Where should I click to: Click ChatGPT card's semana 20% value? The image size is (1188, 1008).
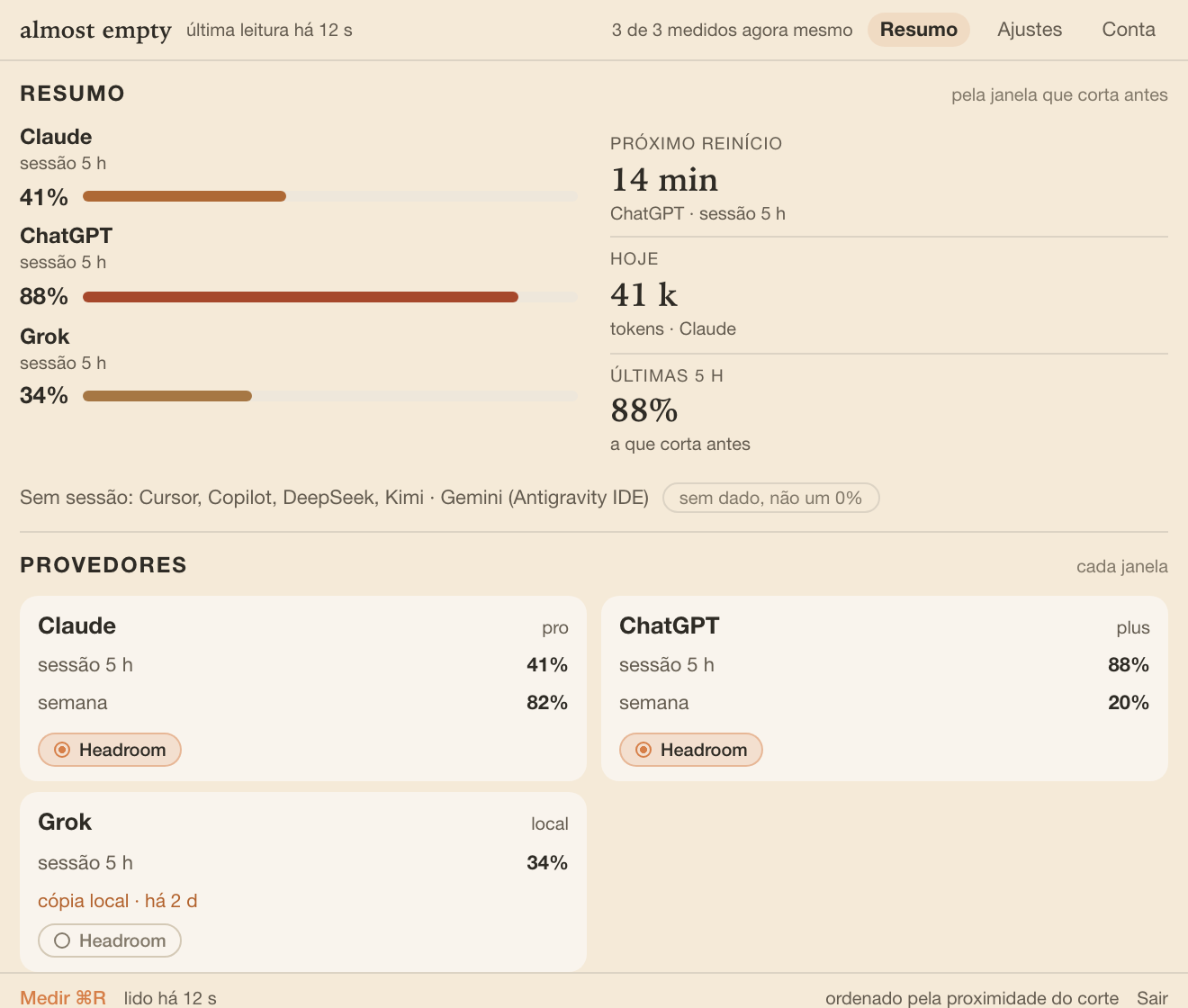tap(1129, 703)
